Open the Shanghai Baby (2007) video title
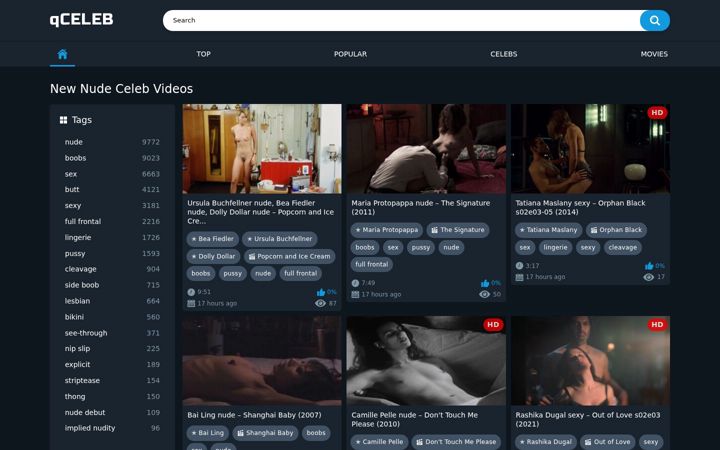 pyautogui.click(x=254, y=415)
